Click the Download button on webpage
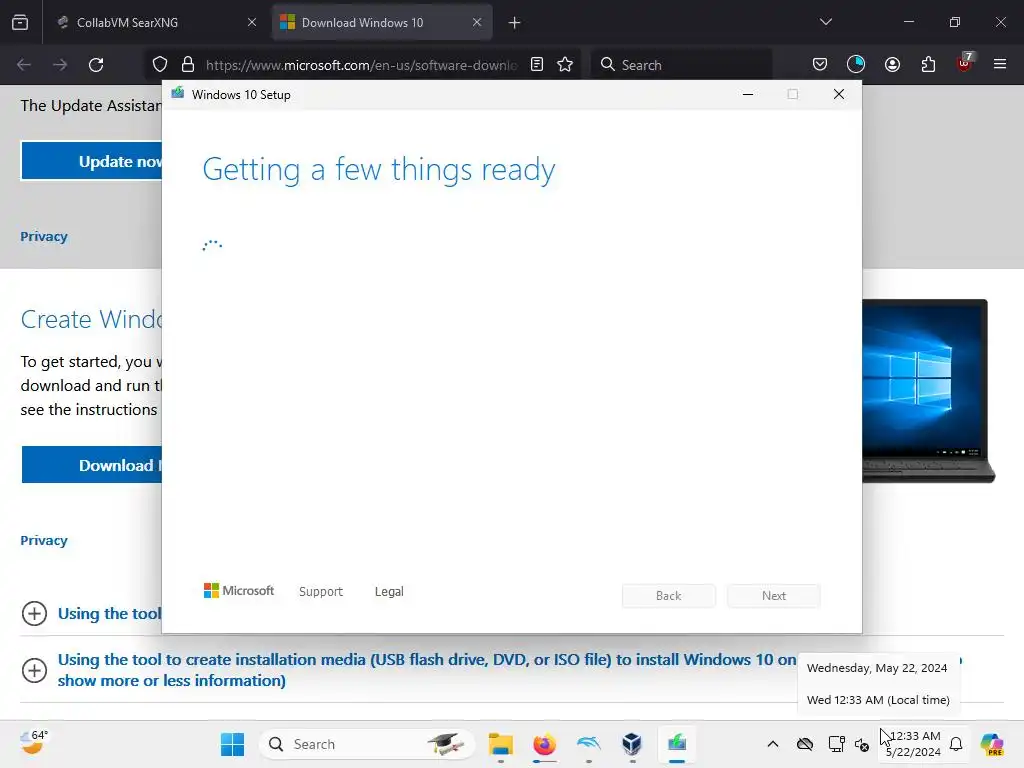1024x768 pixels. (91, 465)
